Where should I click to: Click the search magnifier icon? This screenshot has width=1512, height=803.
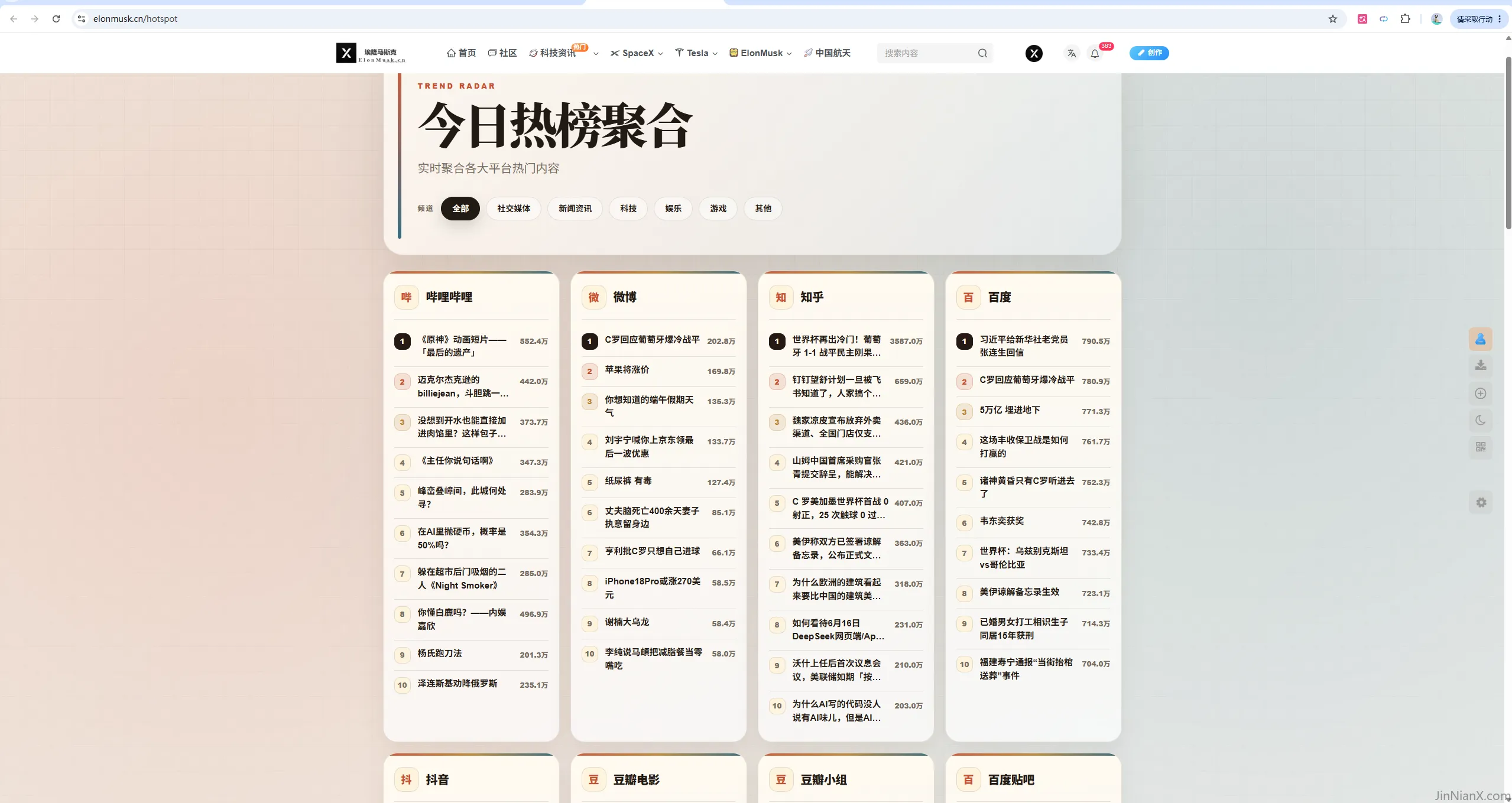pos(982,53)
